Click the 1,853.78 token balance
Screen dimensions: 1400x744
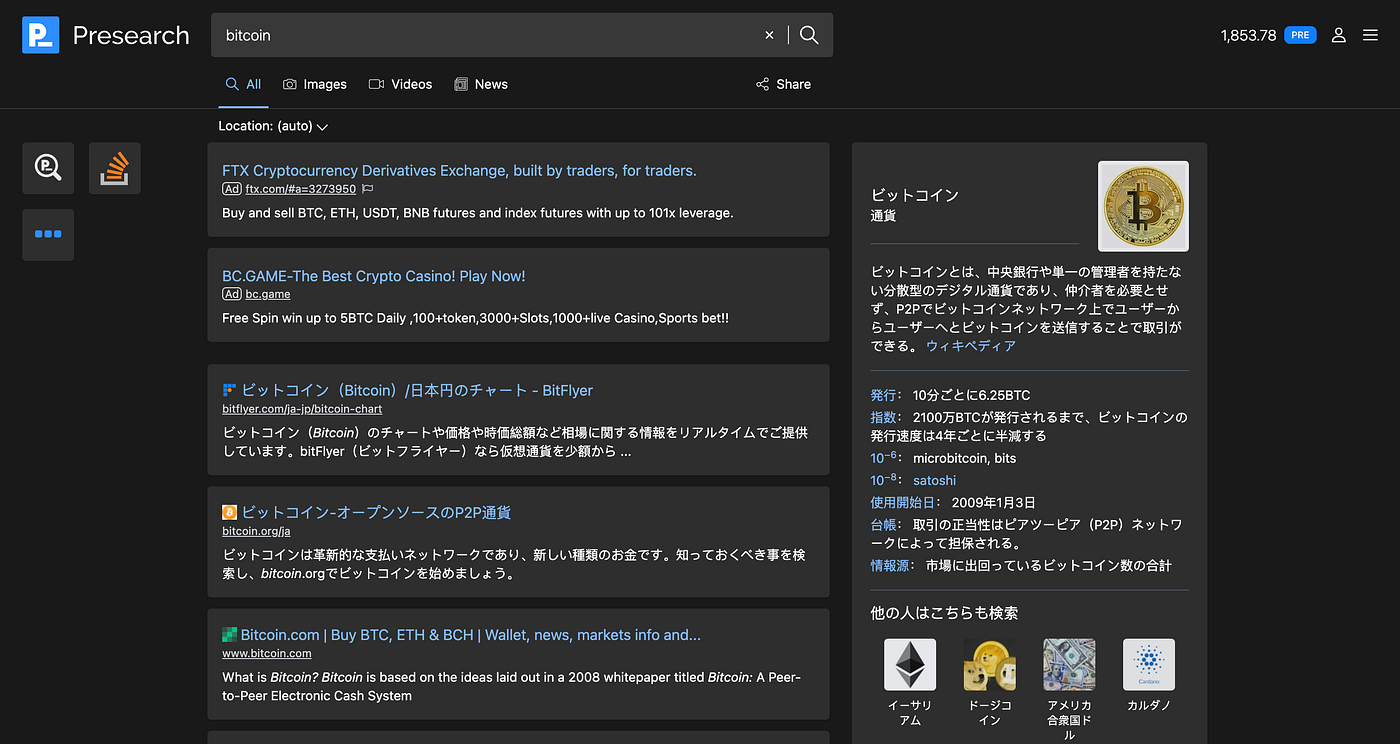(1248, 35)
